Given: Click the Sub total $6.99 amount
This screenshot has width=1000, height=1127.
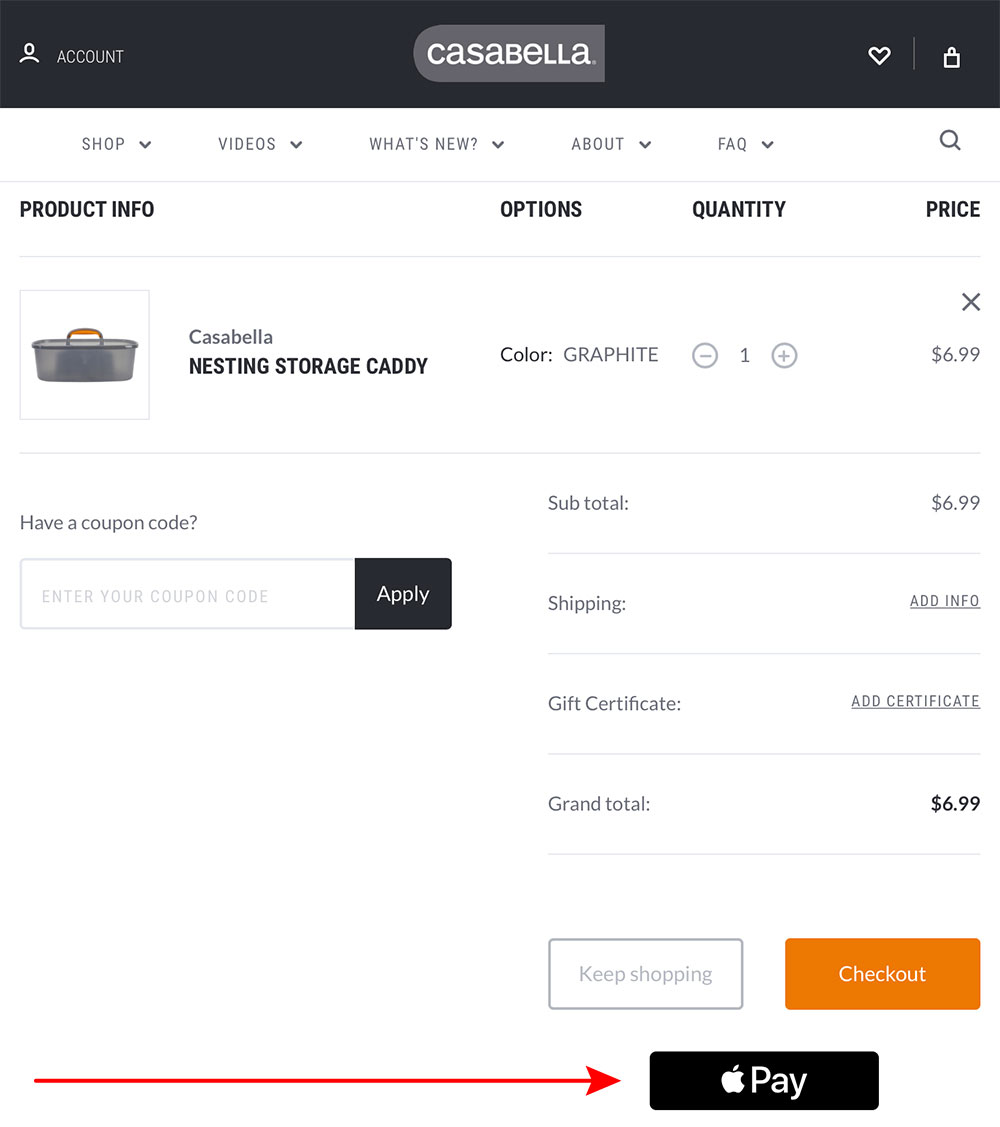Looking at the screenshot, I should coord(955,503).
